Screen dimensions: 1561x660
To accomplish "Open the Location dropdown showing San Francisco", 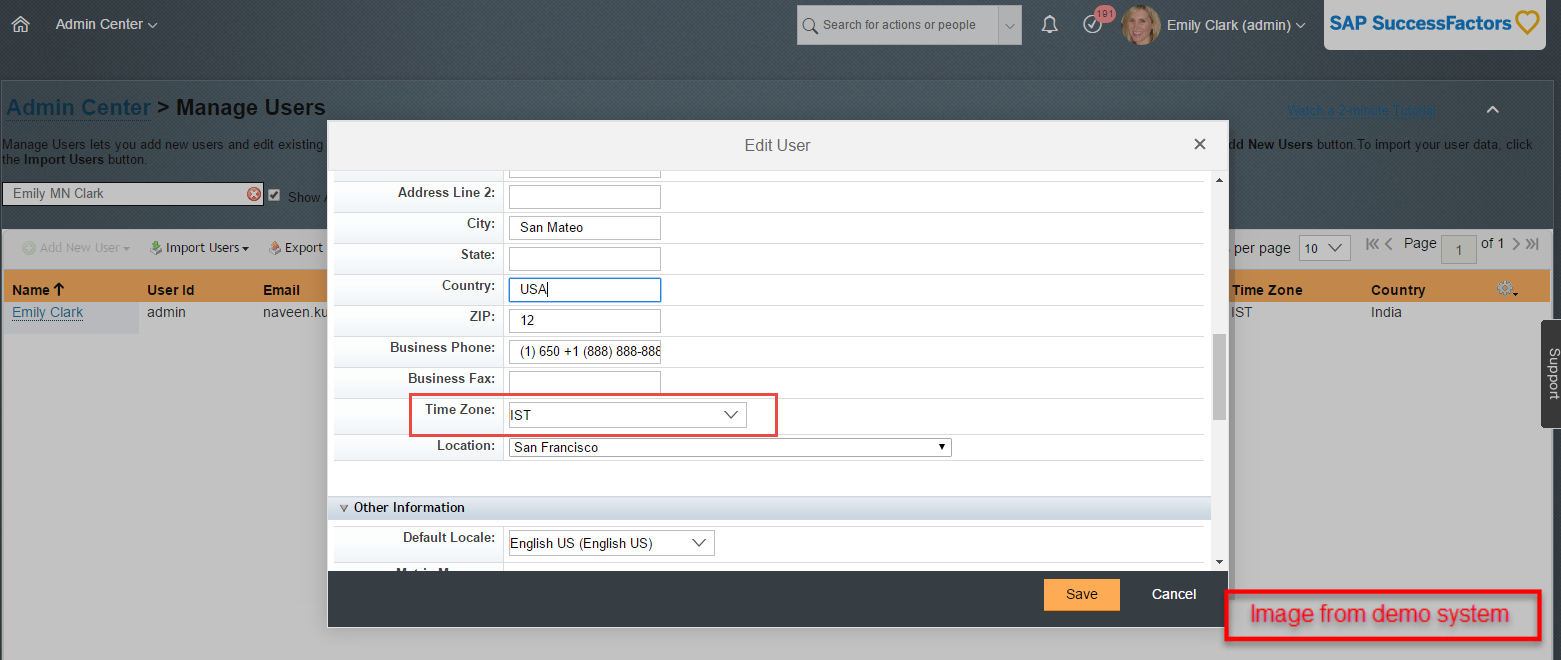I will coord(730,447).
